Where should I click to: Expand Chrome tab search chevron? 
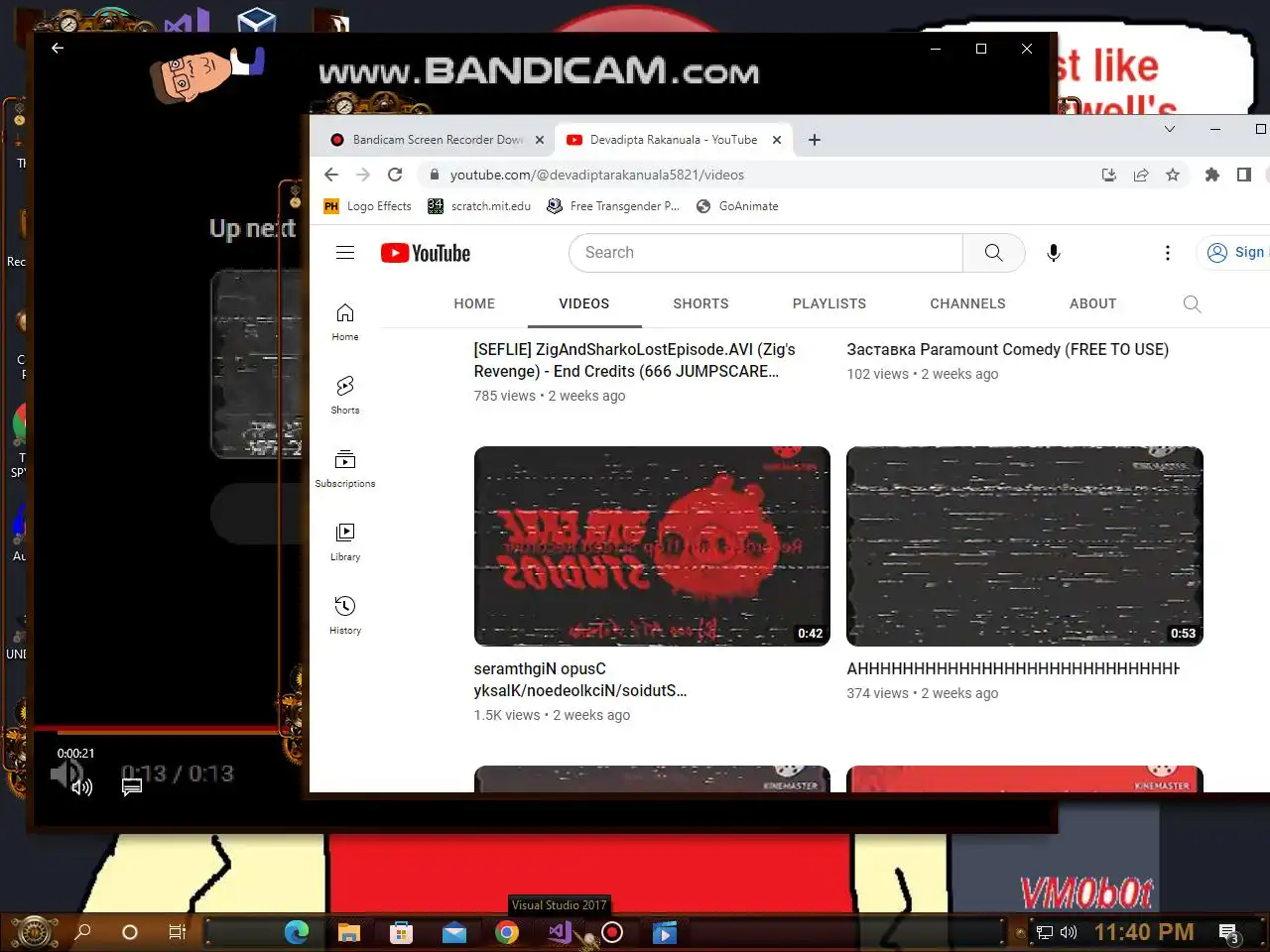1170,129
